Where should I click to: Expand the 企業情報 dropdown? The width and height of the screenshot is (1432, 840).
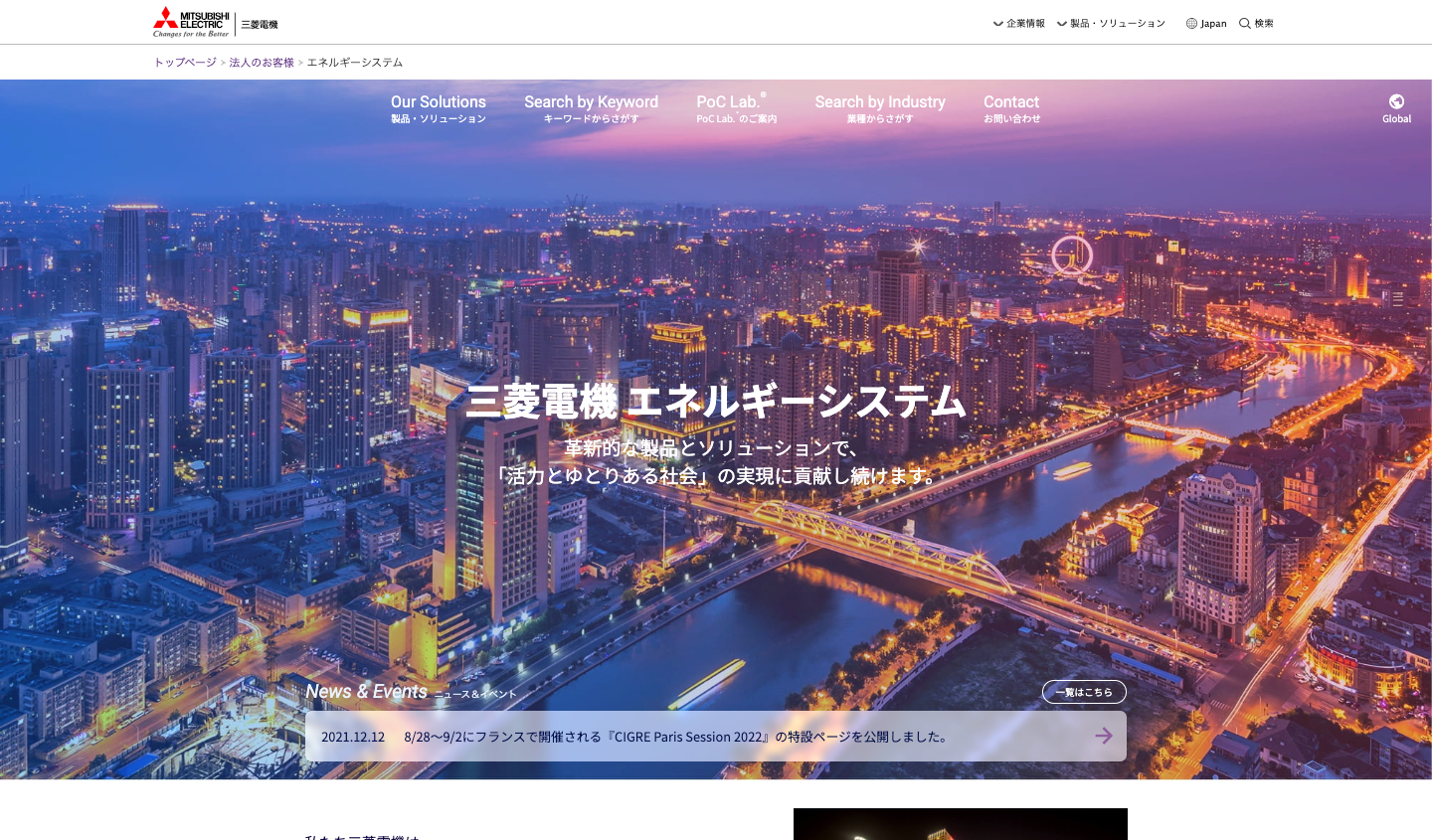1019,23
